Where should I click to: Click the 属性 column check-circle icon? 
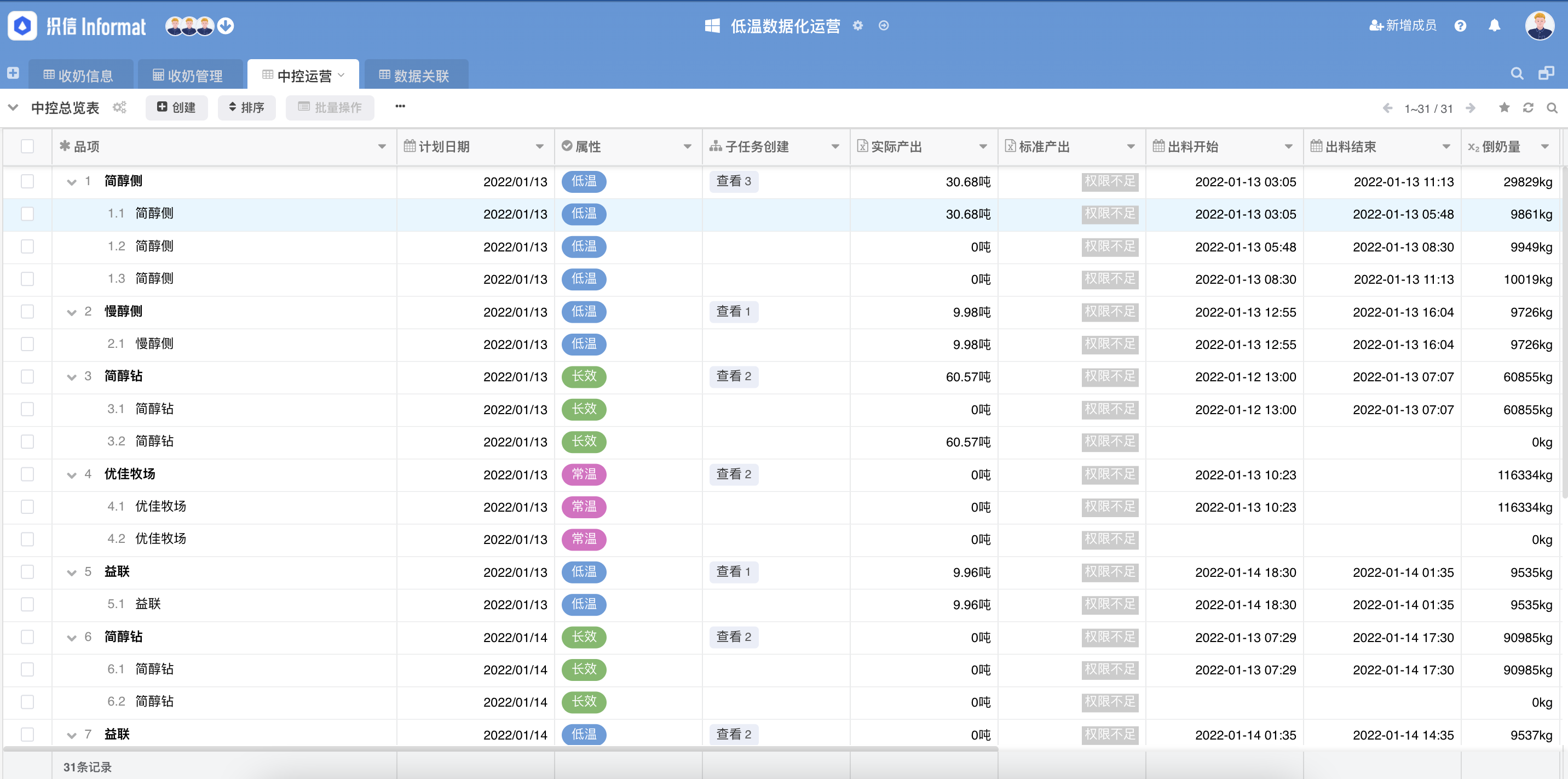(567, 146)
